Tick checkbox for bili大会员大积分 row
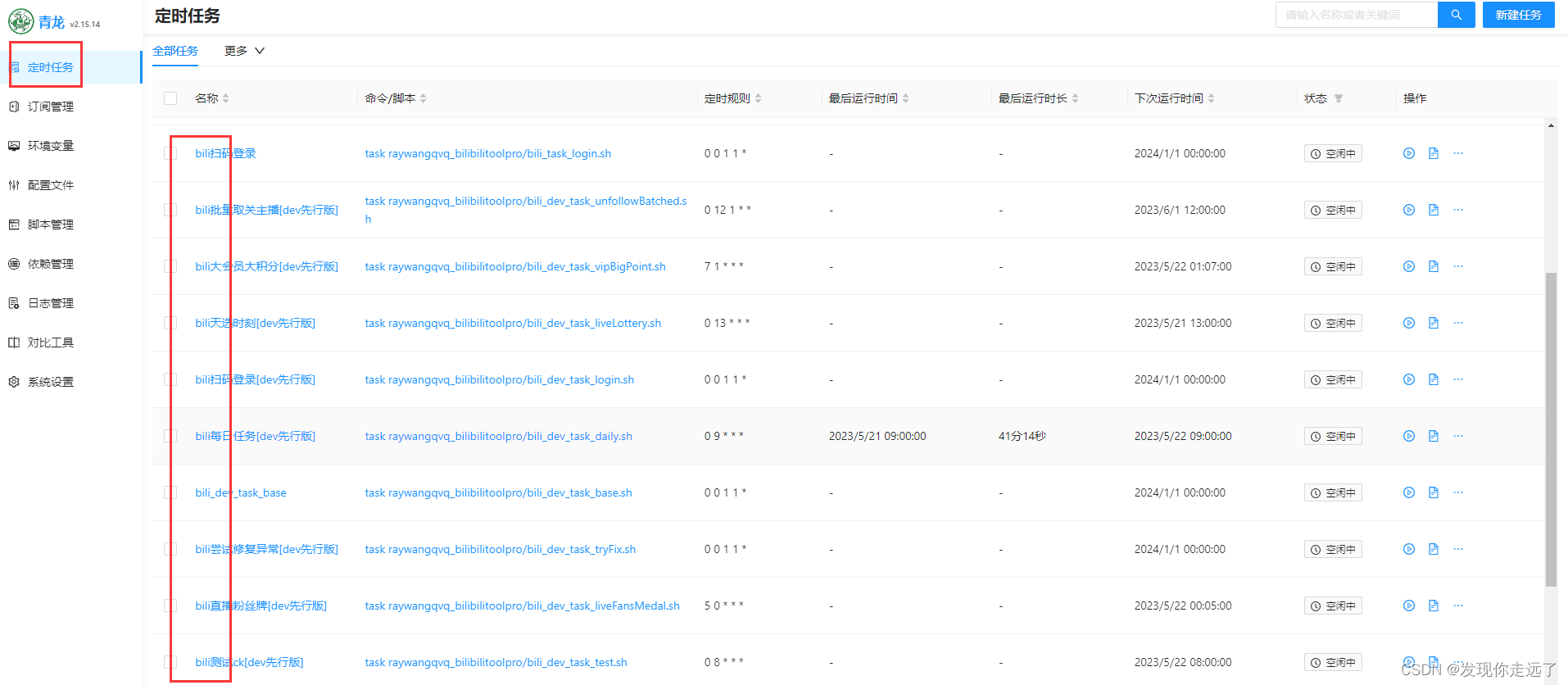1568x685 pixels. coord(170,266)
